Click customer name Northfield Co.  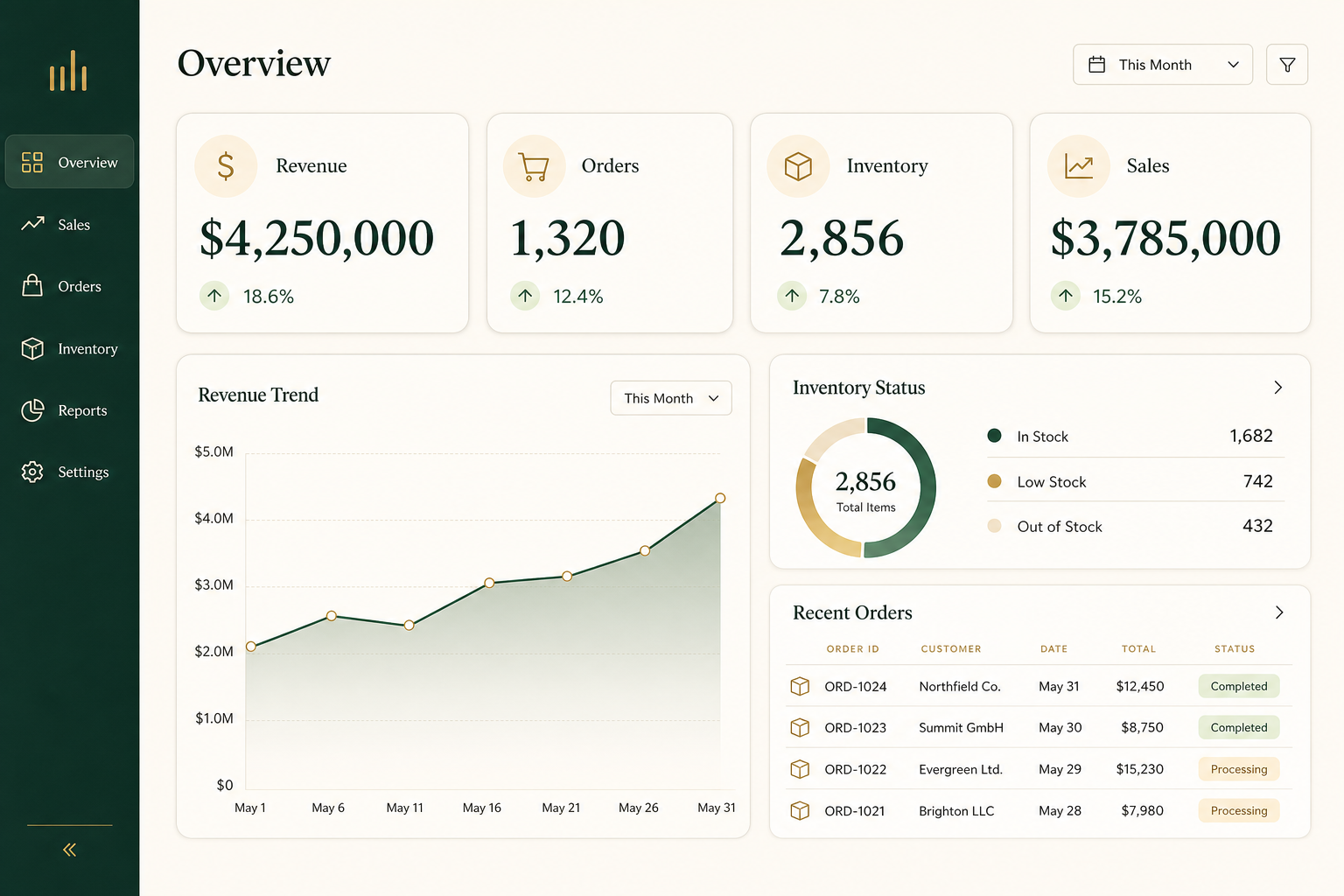960,686
